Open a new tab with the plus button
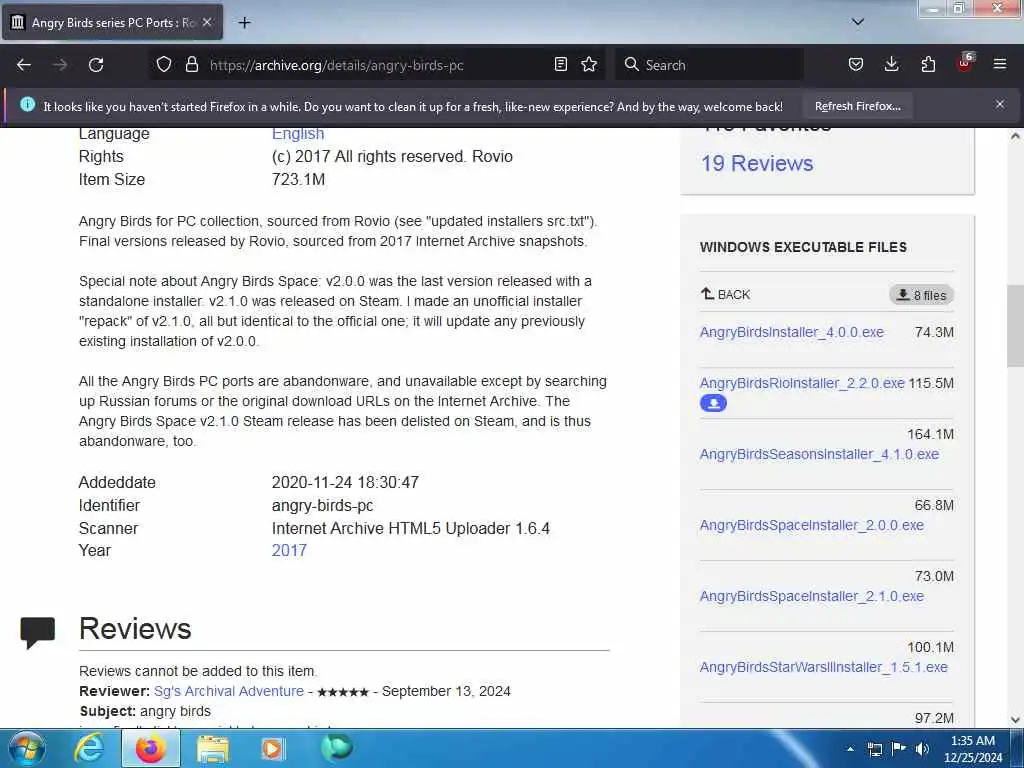The image size is (1024, 768). tap(244, 23)
